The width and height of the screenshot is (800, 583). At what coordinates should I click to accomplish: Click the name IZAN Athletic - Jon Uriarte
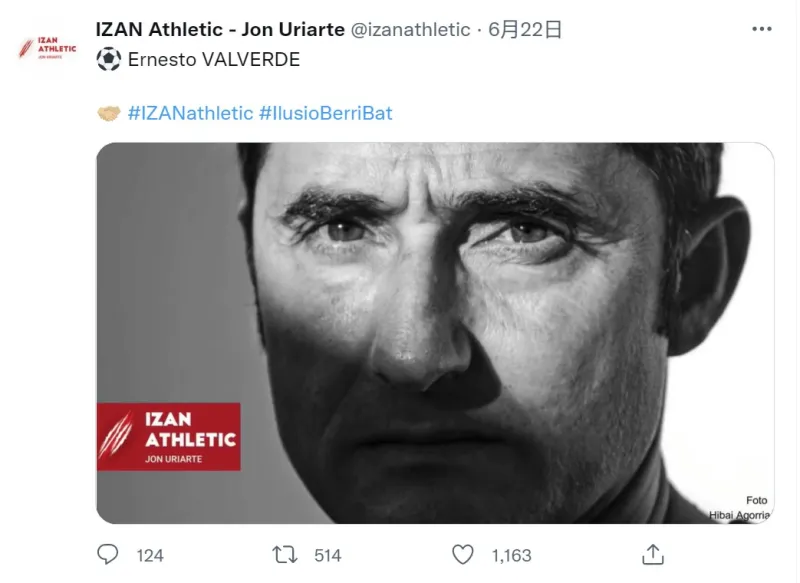219,30
